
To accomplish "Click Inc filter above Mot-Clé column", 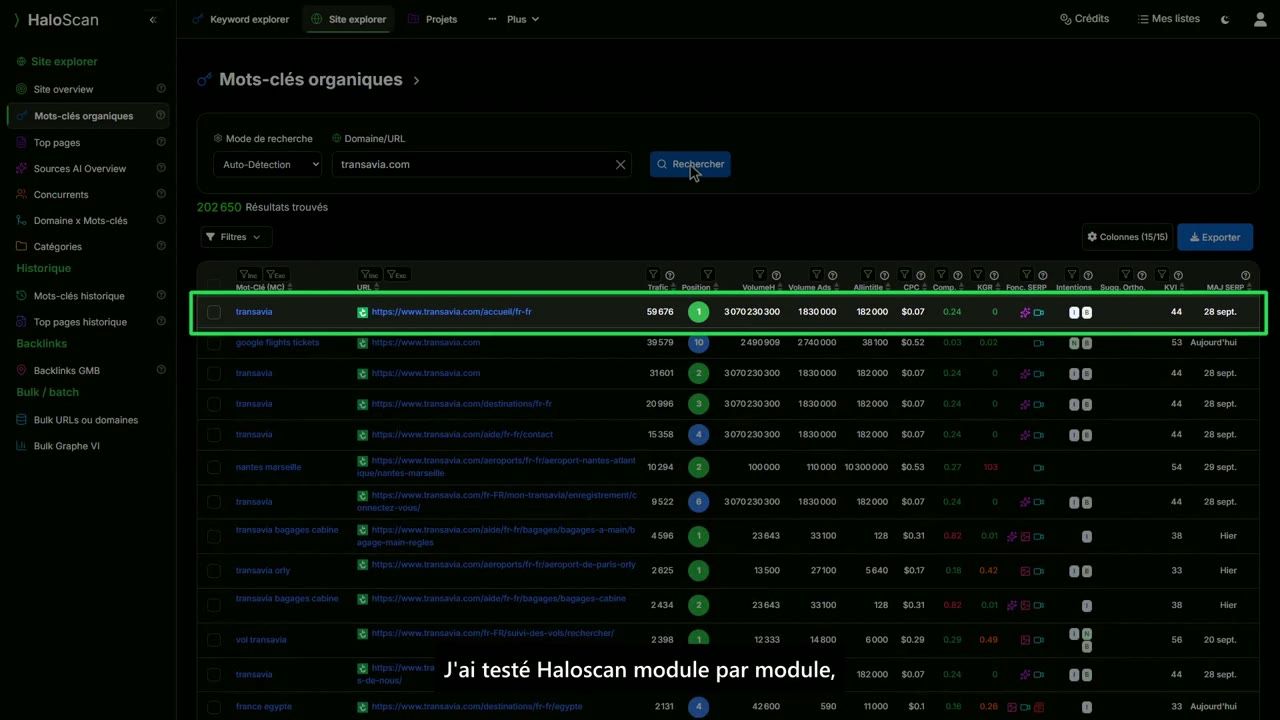I will tap(248, 275).
